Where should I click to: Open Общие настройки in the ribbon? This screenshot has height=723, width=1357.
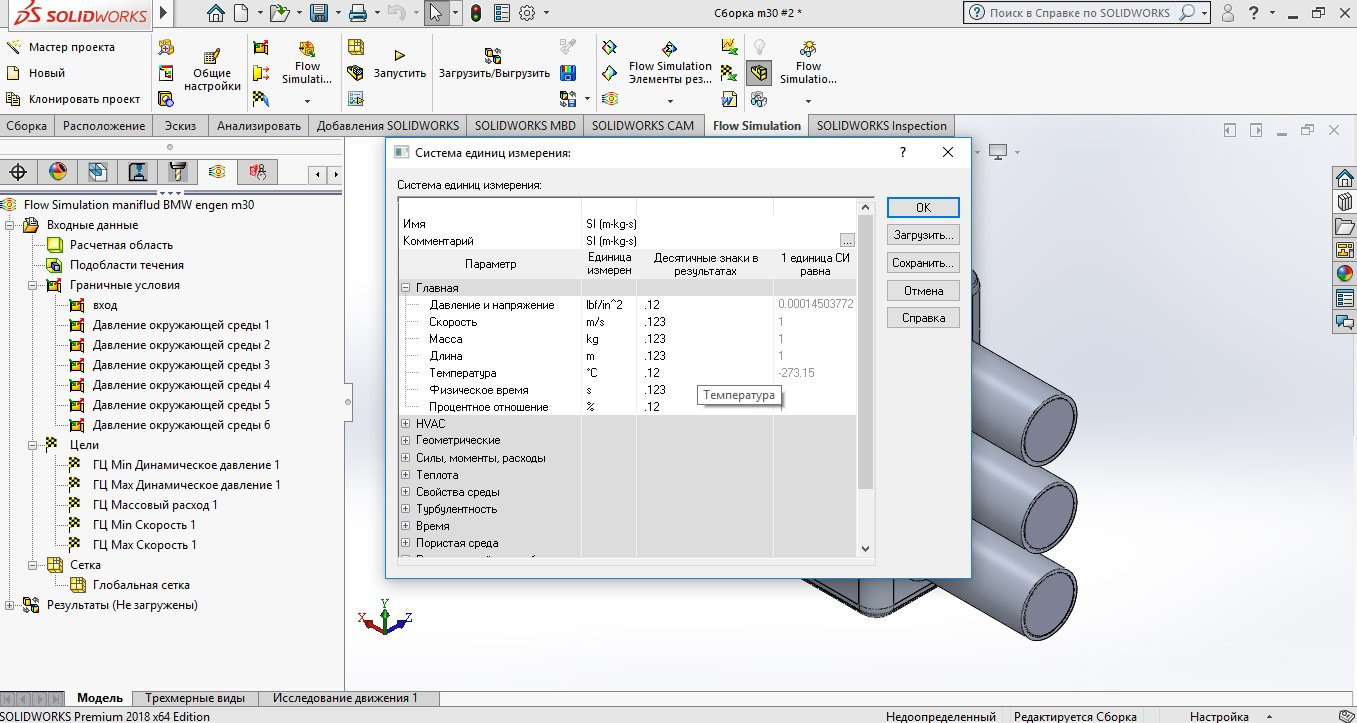(212, 70)
